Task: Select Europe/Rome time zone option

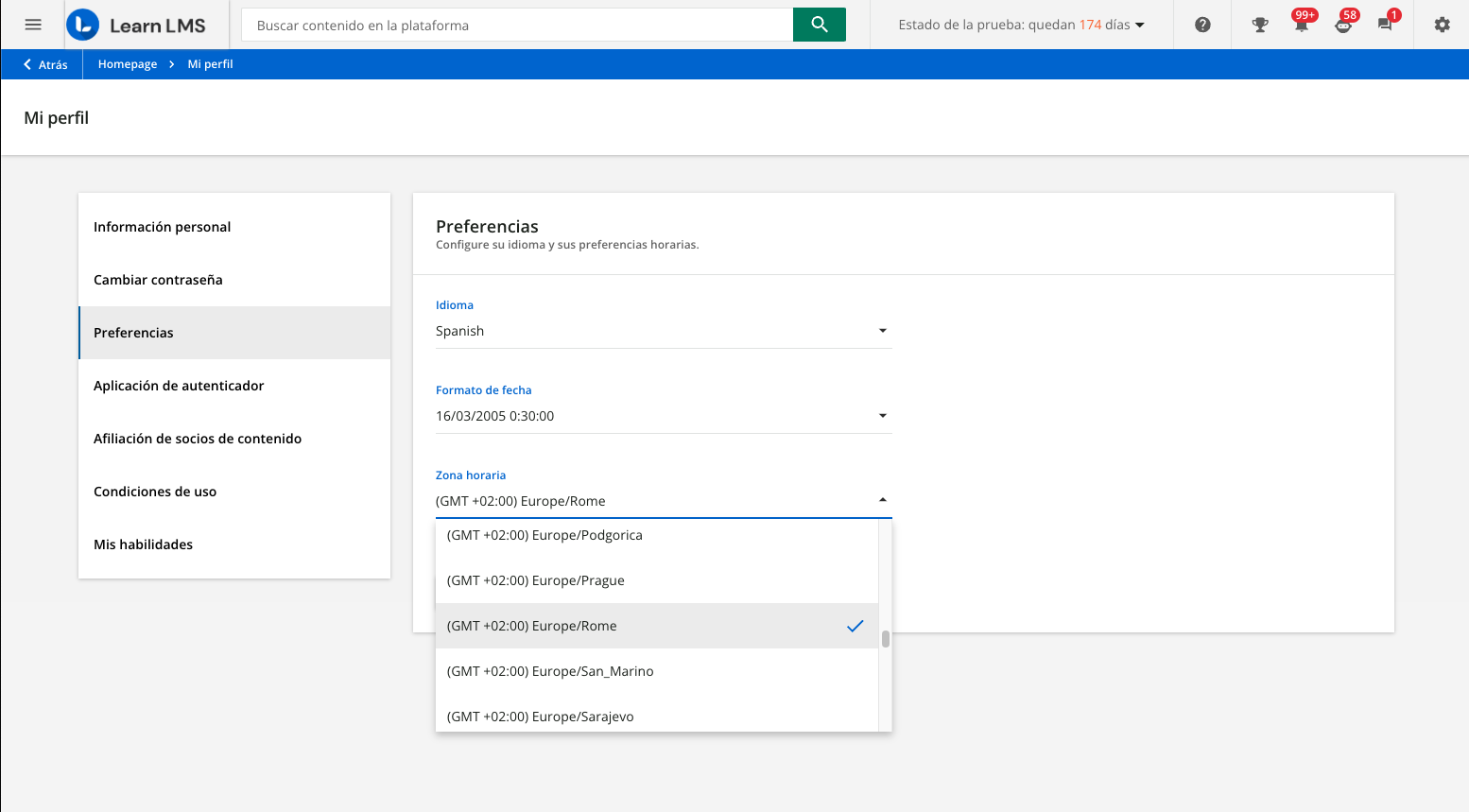Action: point(657,626)
